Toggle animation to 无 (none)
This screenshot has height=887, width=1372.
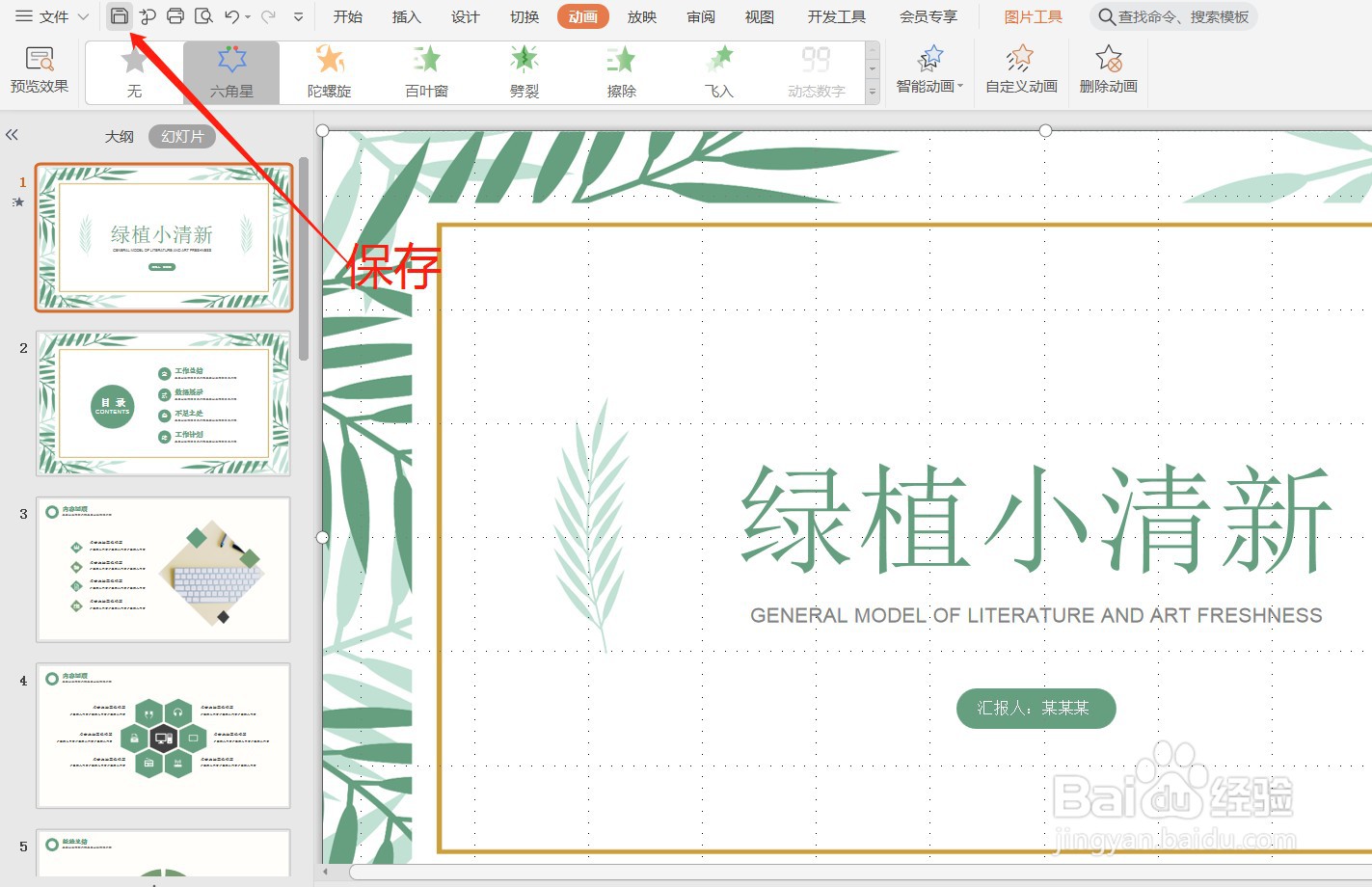[134, 70]
